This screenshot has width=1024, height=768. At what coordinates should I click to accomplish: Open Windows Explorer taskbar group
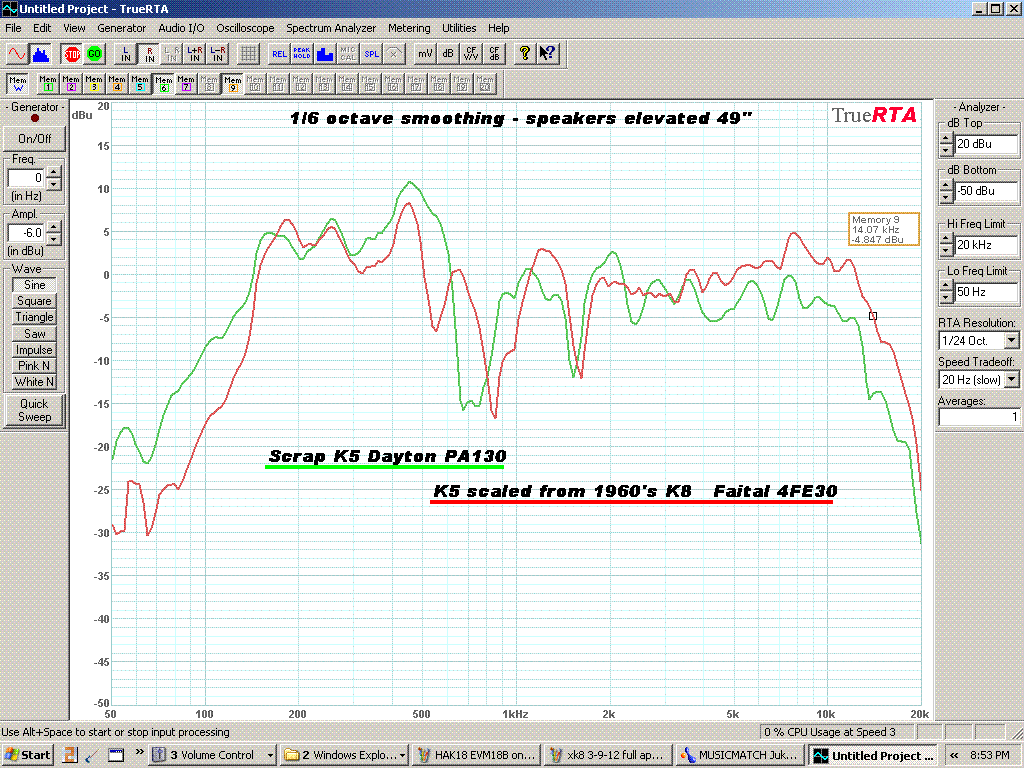coord(345,755)
